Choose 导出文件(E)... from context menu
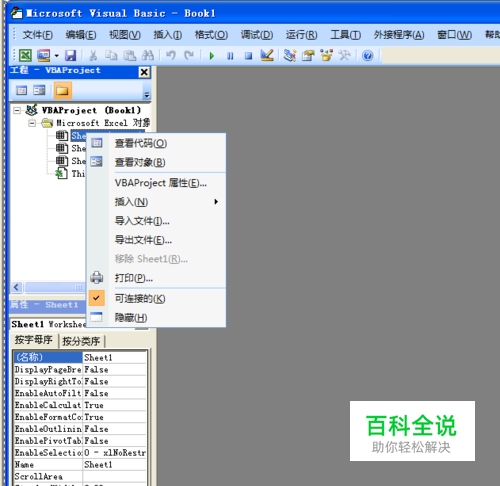The width and height of the screenshot is (500, 486). [156, 240]
